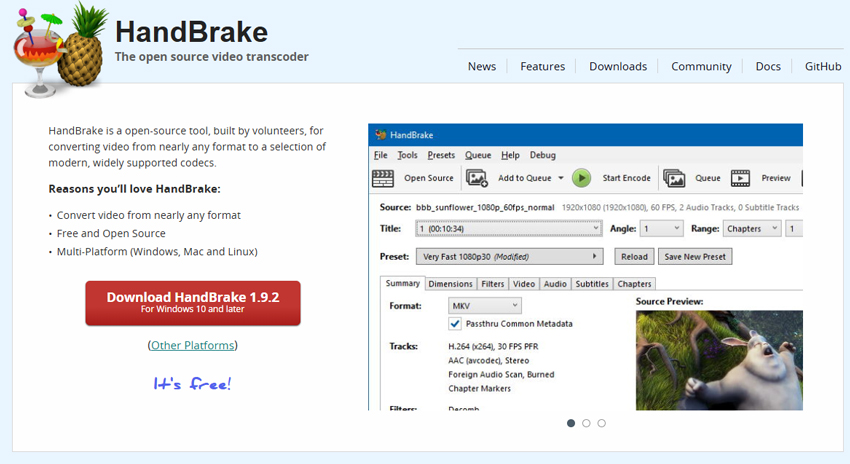The width and height of the screenshot is (850, 464).
Task: Click the Open Source film clapper icon
Action: [383, 178]
